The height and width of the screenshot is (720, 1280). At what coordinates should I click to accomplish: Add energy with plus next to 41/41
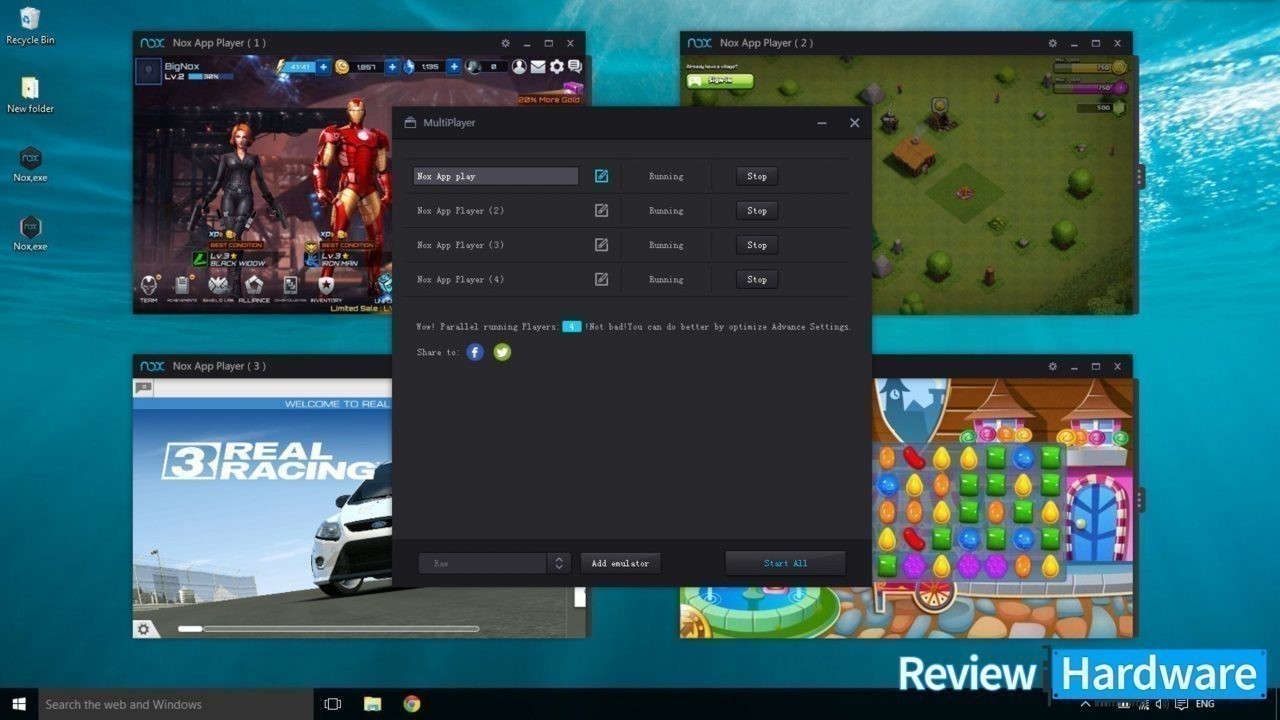click(x=323, y=67)
